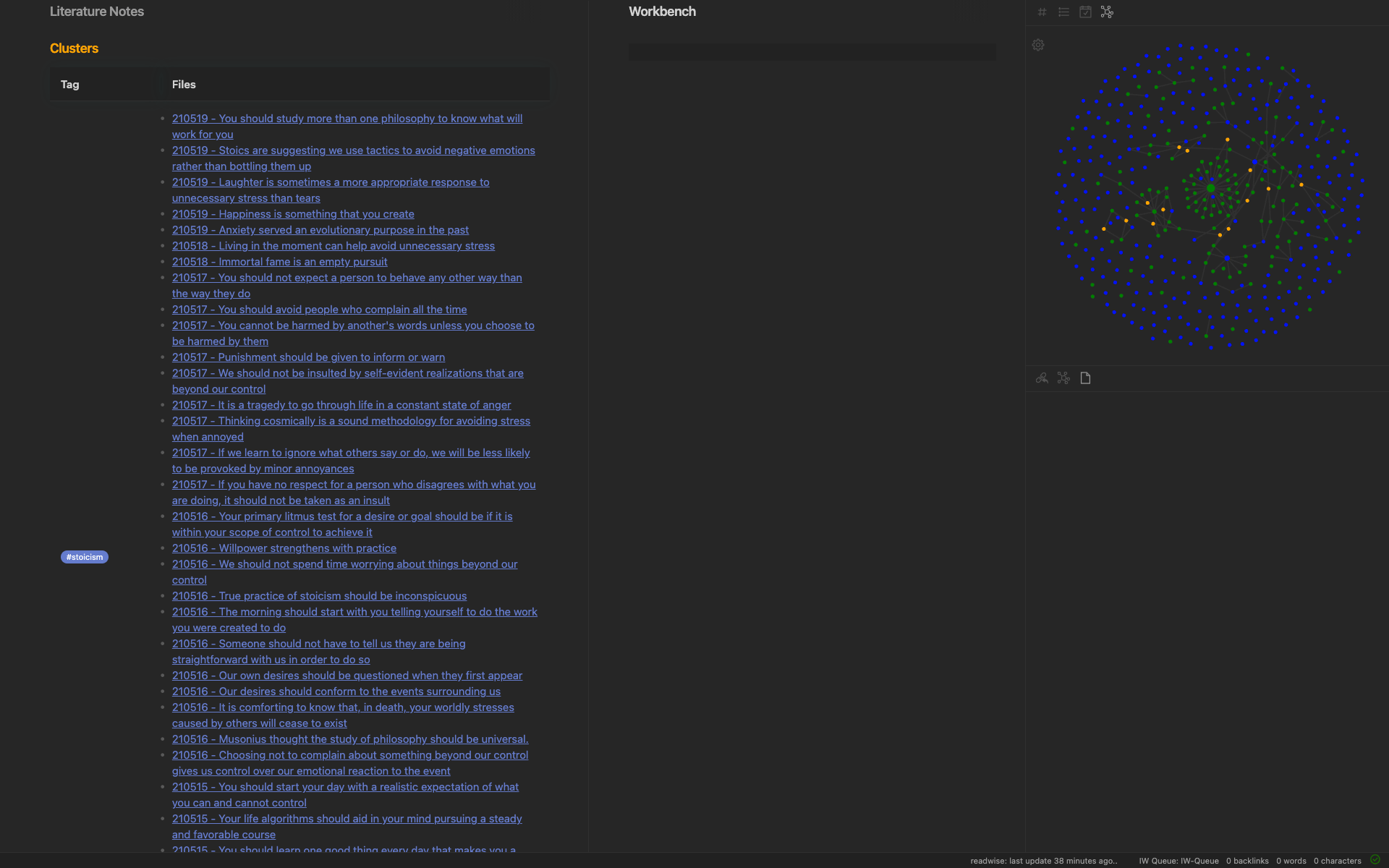Click the backlinks count in status bar

coord(1247,861)
